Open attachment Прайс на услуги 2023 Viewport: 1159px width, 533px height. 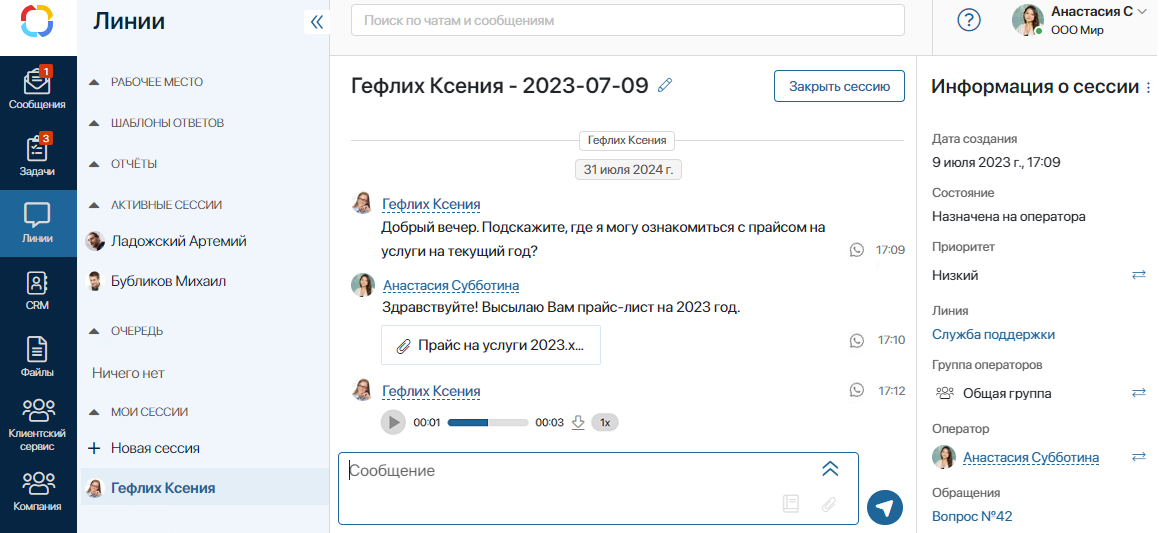pos(491,345)
